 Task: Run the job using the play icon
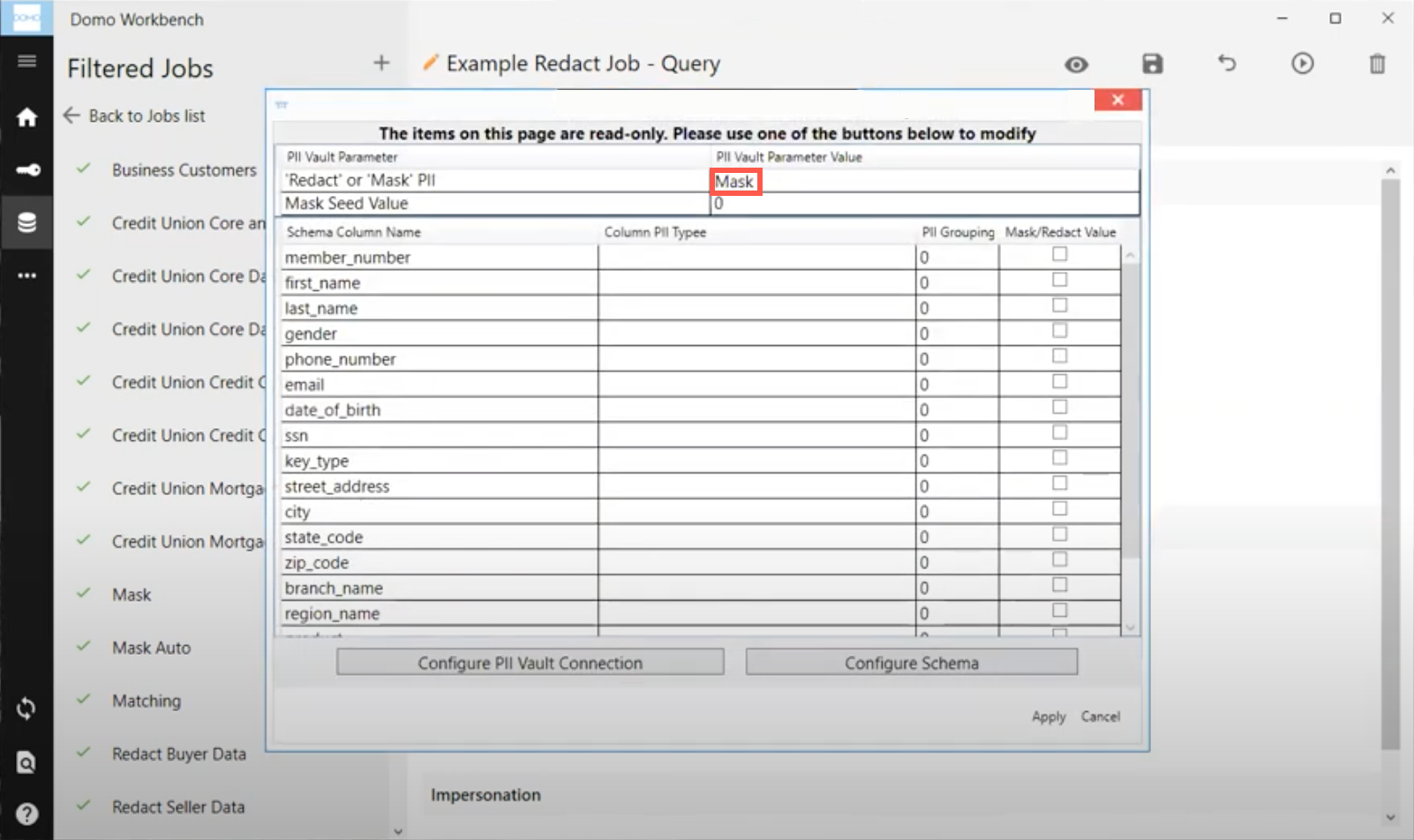1302,64
